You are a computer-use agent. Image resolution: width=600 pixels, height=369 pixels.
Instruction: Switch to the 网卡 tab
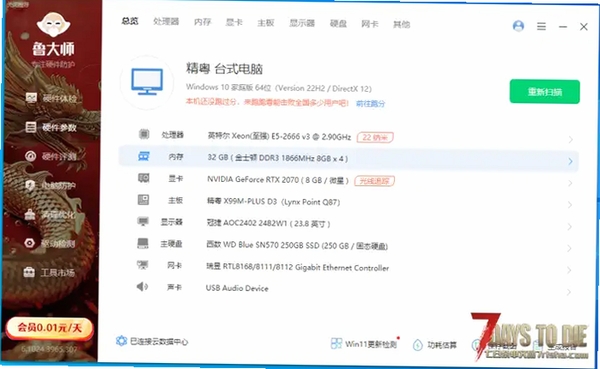coord(370,24)
